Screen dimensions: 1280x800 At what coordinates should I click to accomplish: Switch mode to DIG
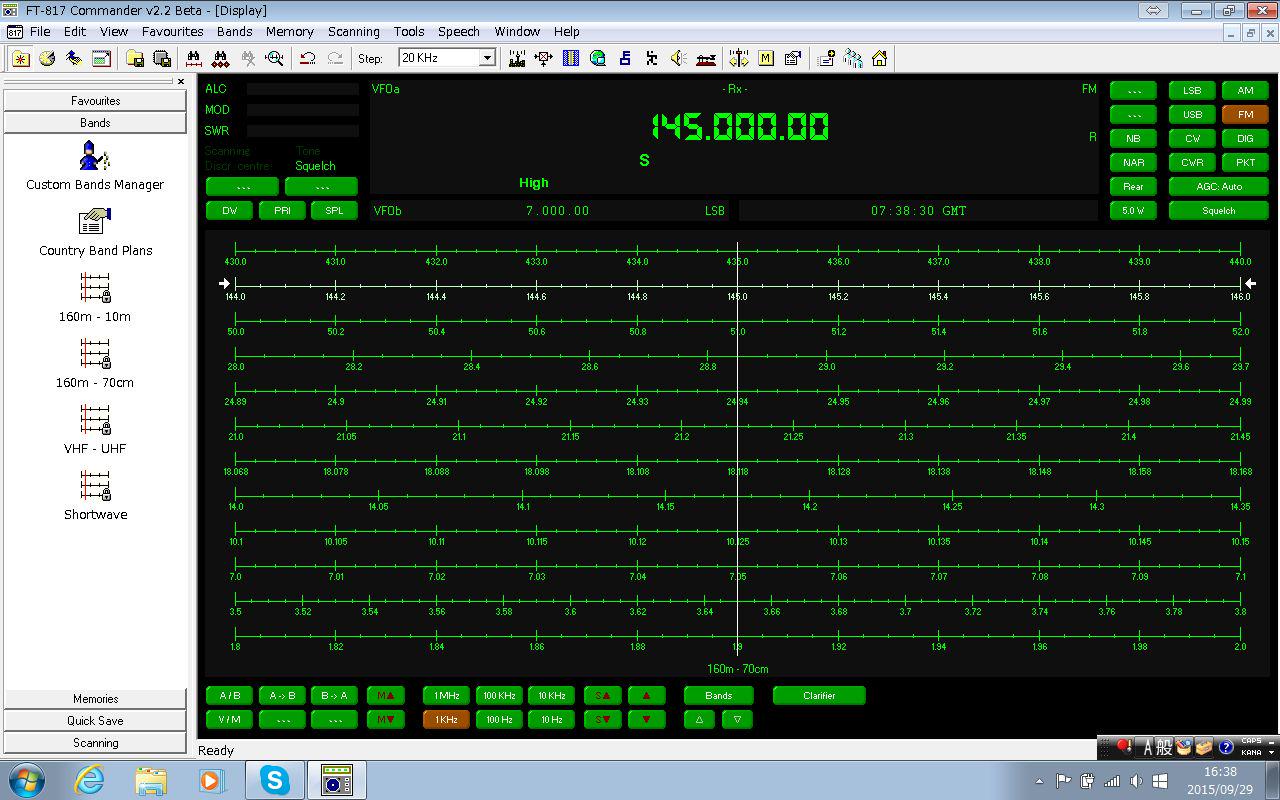click(x=1245, y=139)
